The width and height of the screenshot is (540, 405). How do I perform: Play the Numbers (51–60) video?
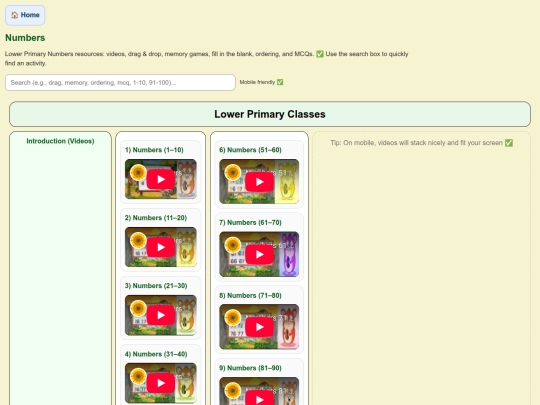[x=260, y=182]
